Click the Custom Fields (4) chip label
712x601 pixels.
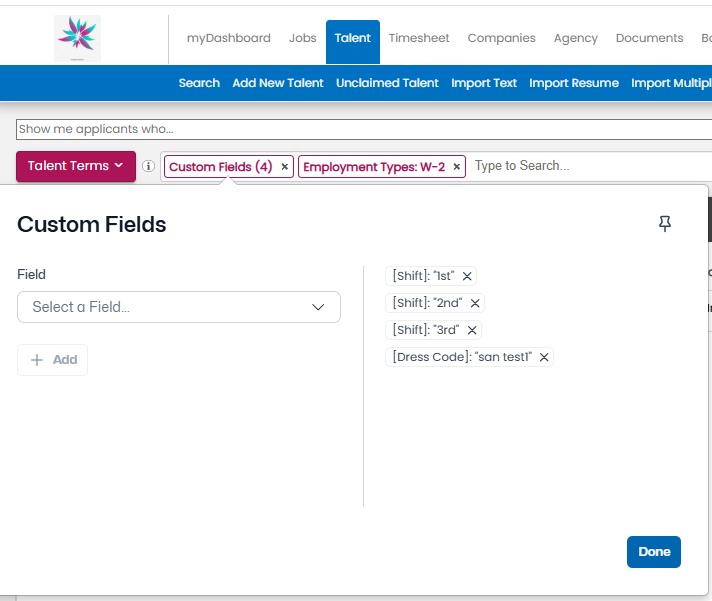[221, 167]
